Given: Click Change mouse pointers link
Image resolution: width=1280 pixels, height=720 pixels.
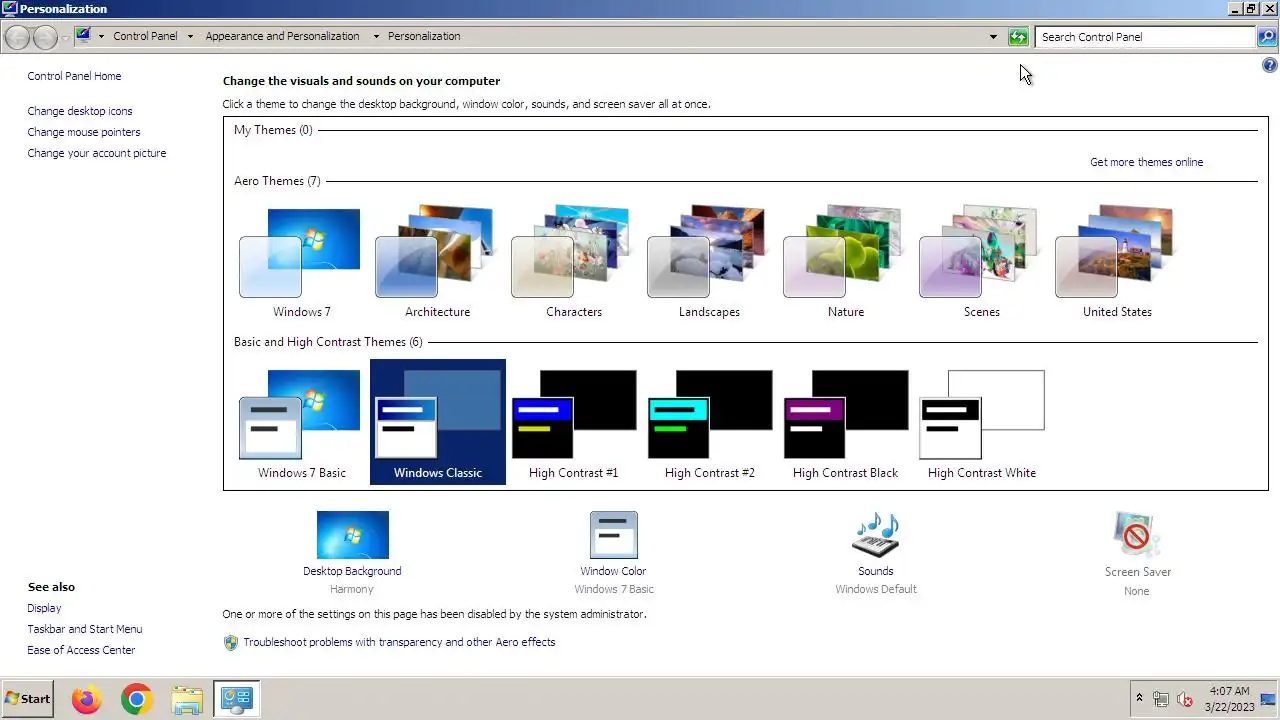Looking at the screenshot, I should 84,132.
